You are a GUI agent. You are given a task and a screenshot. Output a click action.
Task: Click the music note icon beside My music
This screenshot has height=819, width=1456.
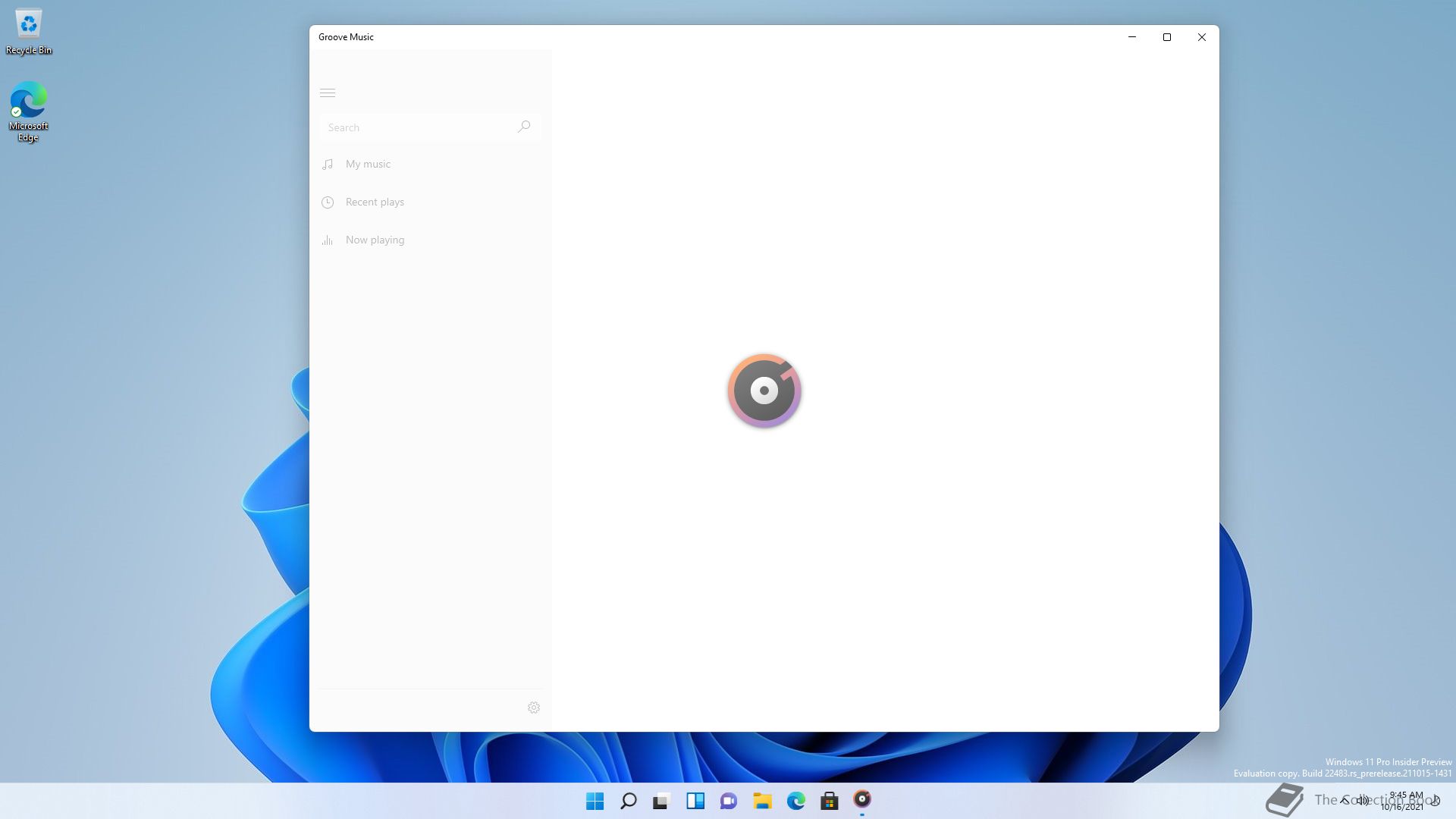[328, 164]
